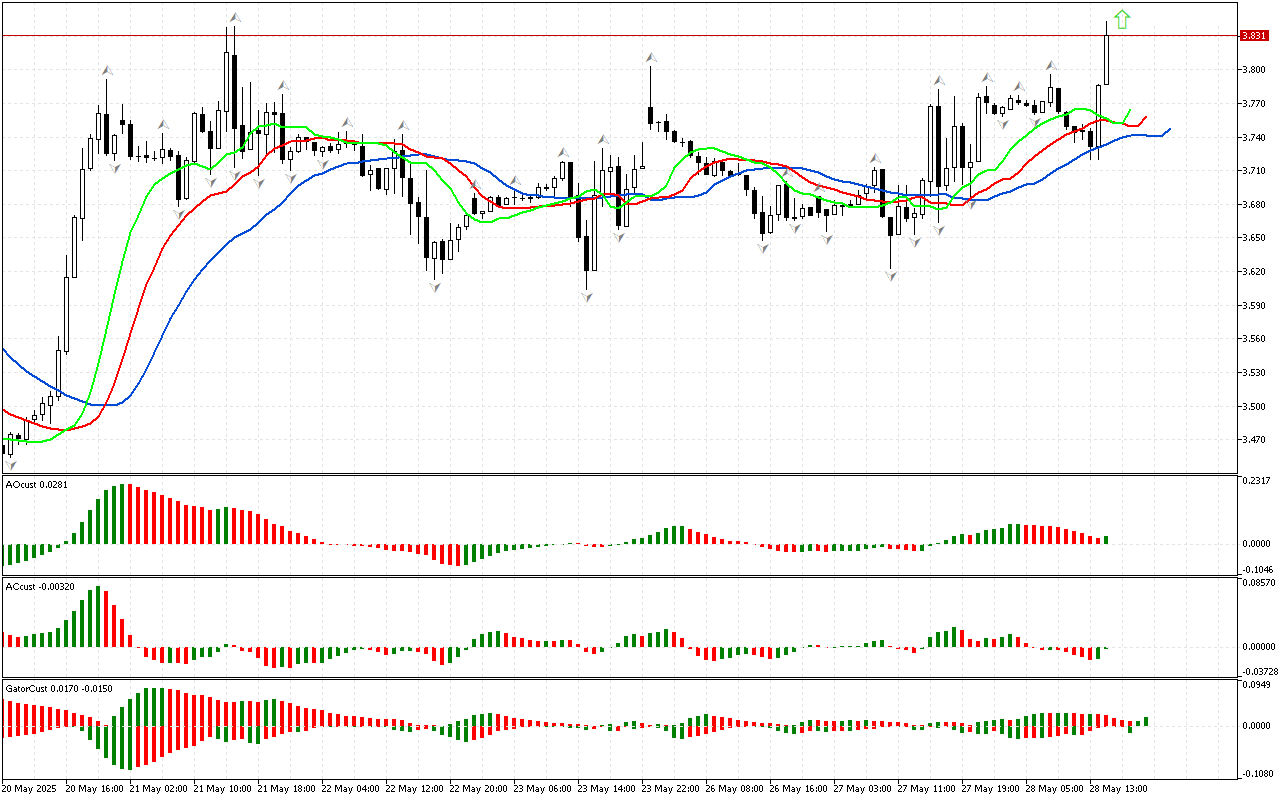Viewport: 1280px width, 800px height.
Task: Select the ACcust -0.00320 indicator label
Action: coord(39,586)
